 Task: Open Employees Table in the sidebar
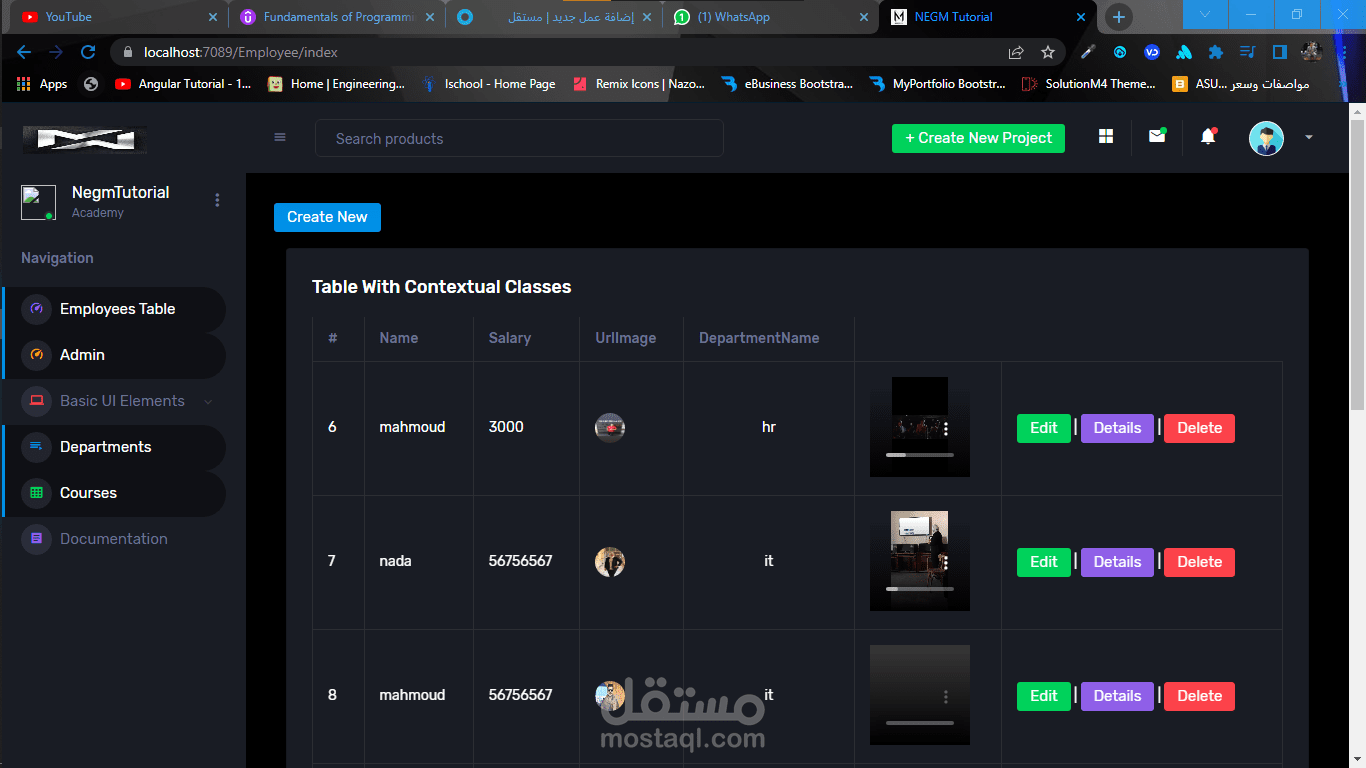(x=114, y=309)
